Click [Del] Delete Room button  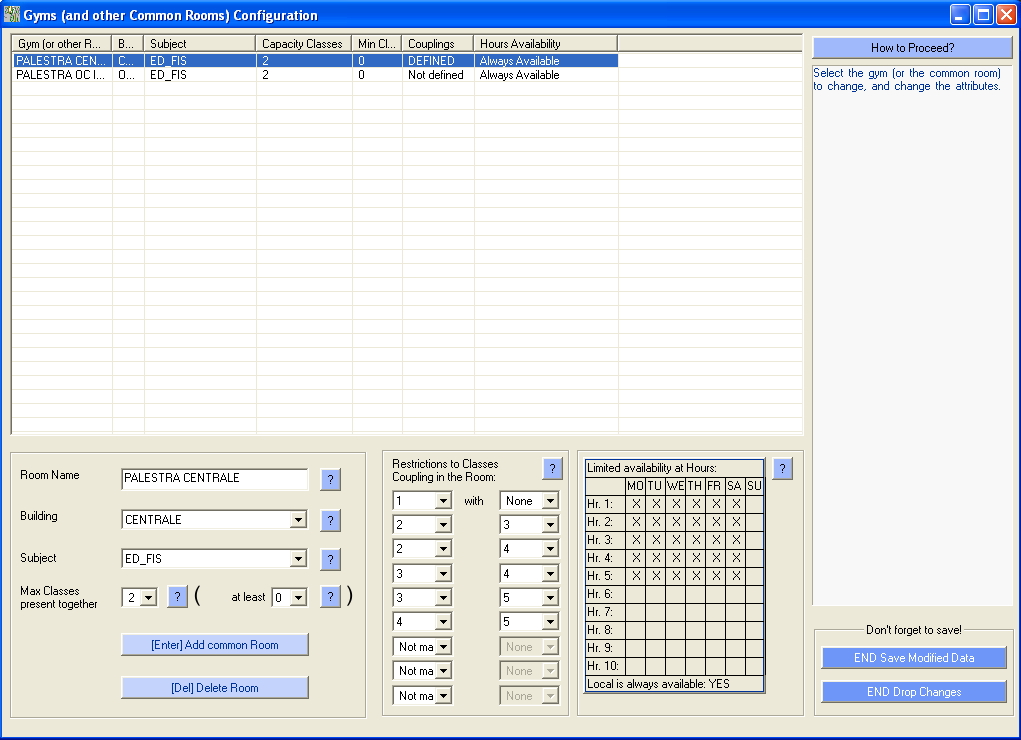coord(215,688)
